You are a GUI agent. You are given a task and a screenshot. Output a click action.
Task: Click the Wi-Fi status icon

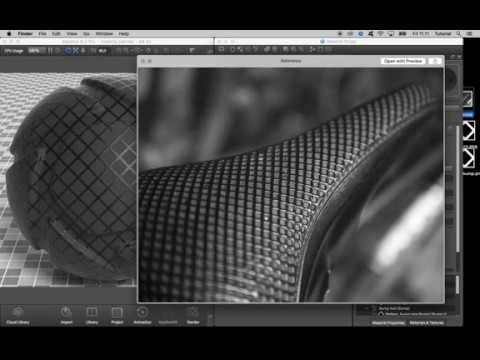point(381,34)
